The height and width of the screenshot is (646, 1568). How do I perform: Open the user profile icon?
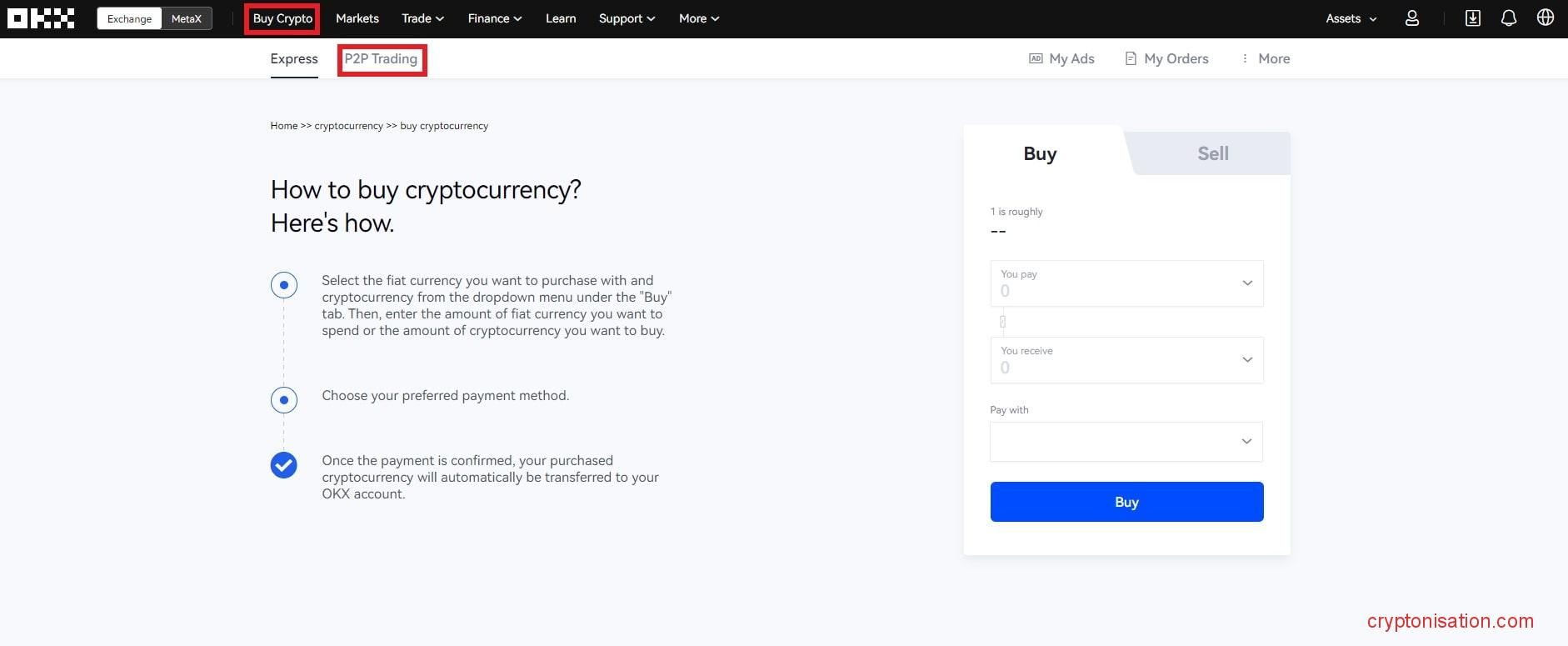click(x=1411, y=18)
